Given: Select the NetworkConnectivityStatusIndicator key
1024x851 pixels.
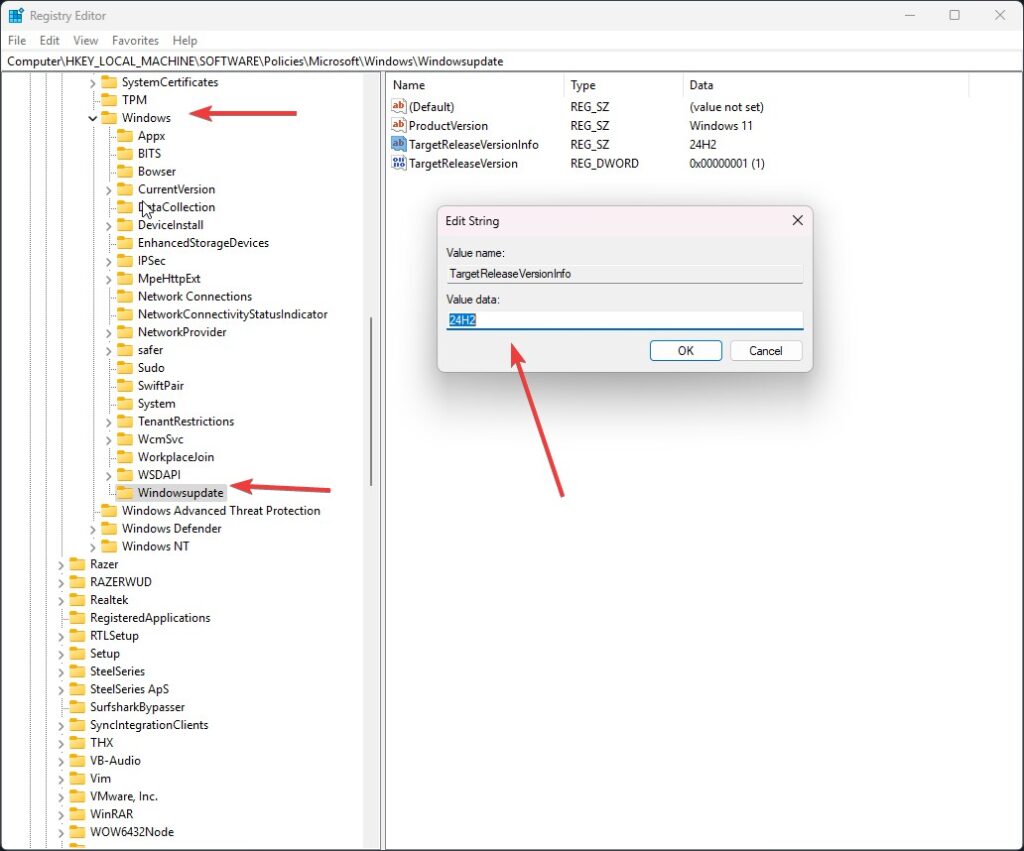Looking at the screenshot, I should coord(232,314).
